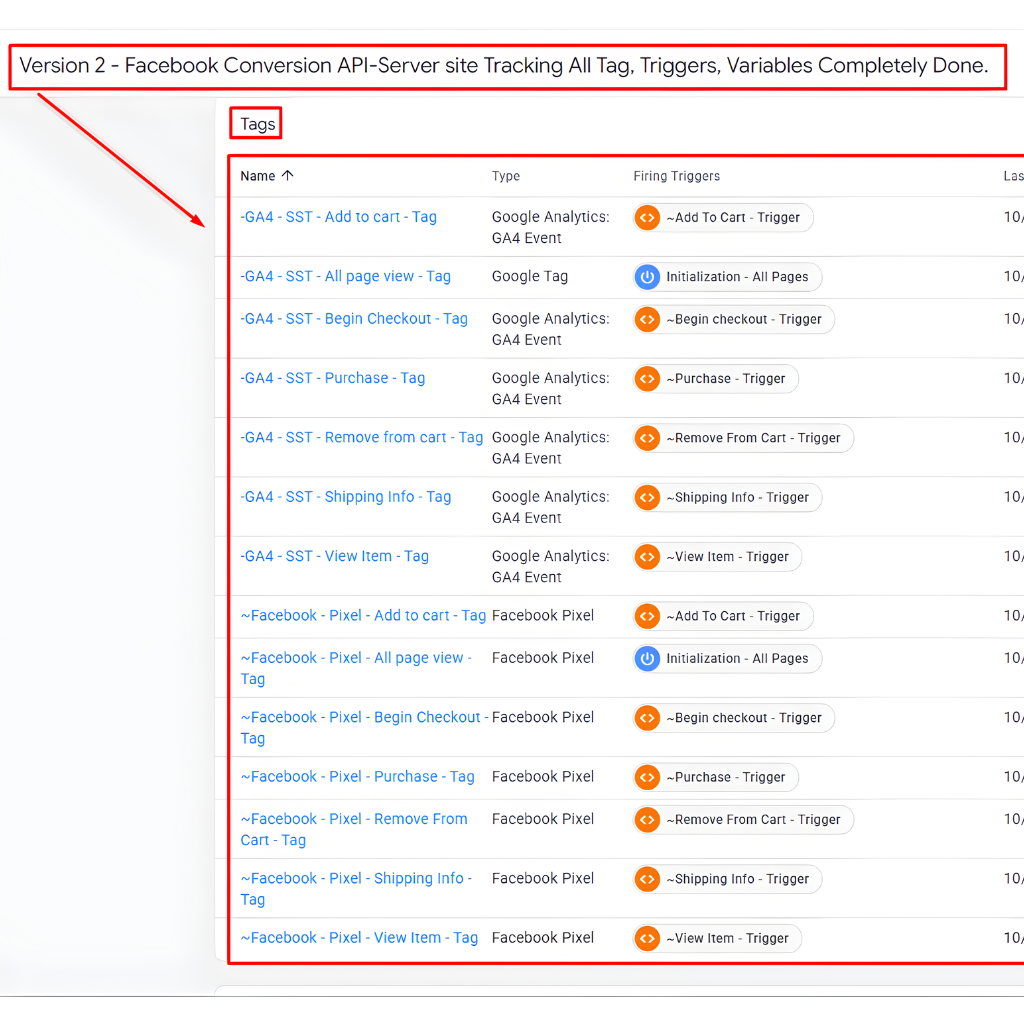Screen dimensions: 1024x1024
Task: Click the ~Begin checkout - Trigger chip
Action: [732, 319]
